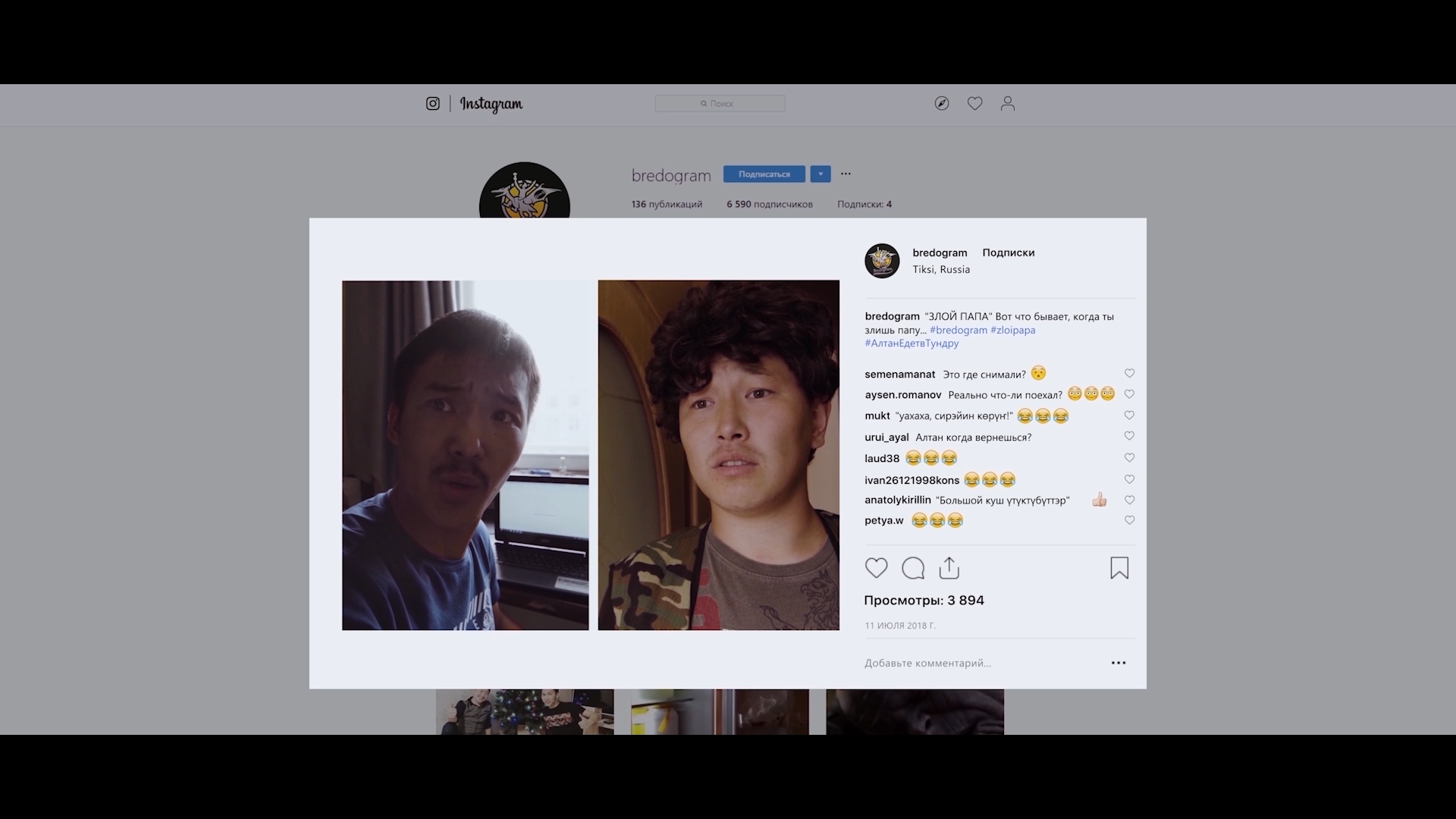Like urui_ayal's comment with the heart
This screenshot has width=1456, height=819.
[x=1129, y=436]
